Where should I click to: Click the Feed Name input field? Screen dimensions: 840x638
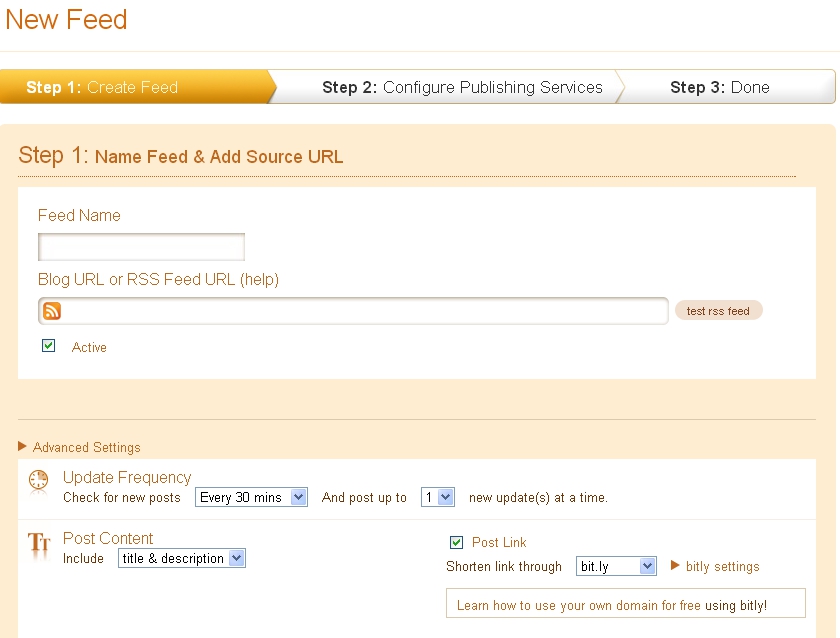coord(141,247)
